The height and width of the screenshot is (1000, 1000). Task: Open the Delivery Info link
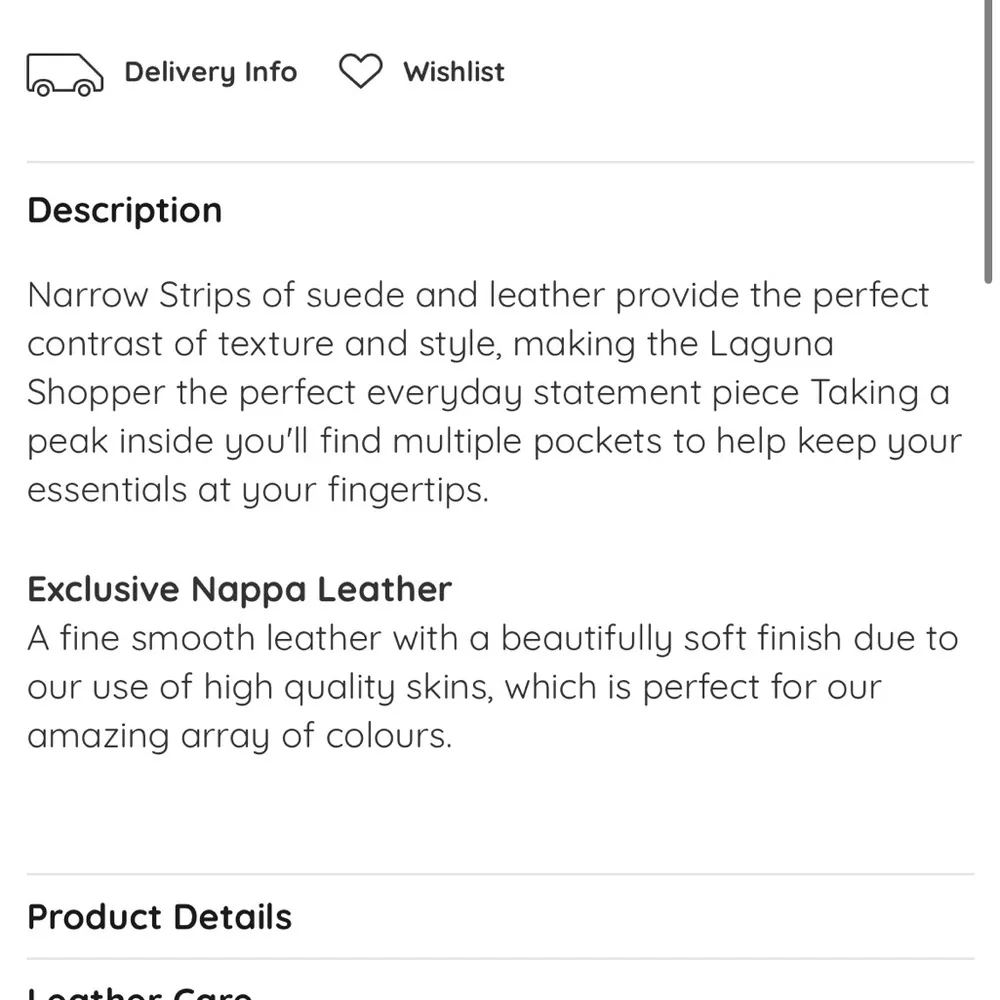[x=210, y=72]
